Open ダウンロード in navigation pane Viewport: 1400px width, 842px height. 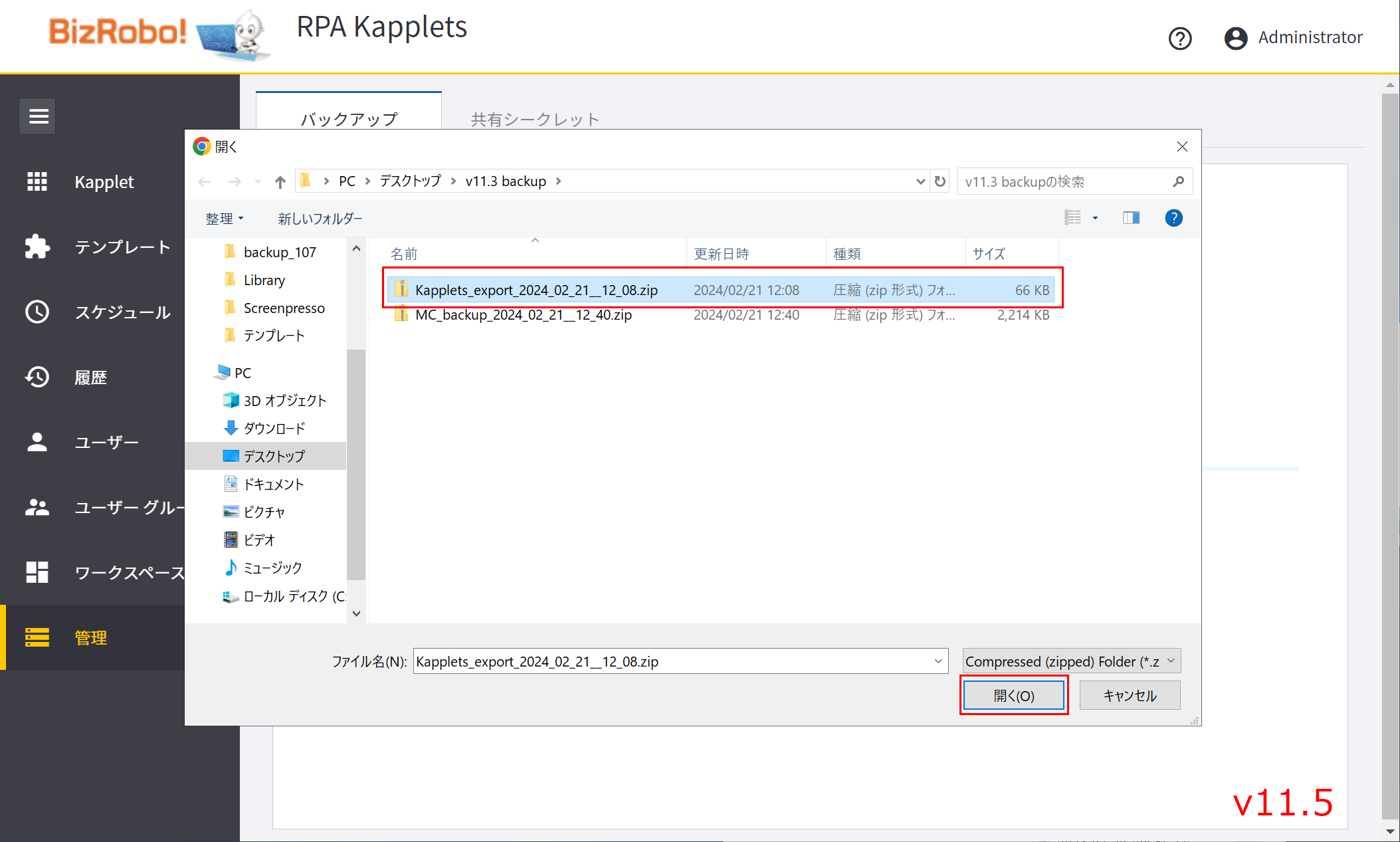click(x=265, y=429)
